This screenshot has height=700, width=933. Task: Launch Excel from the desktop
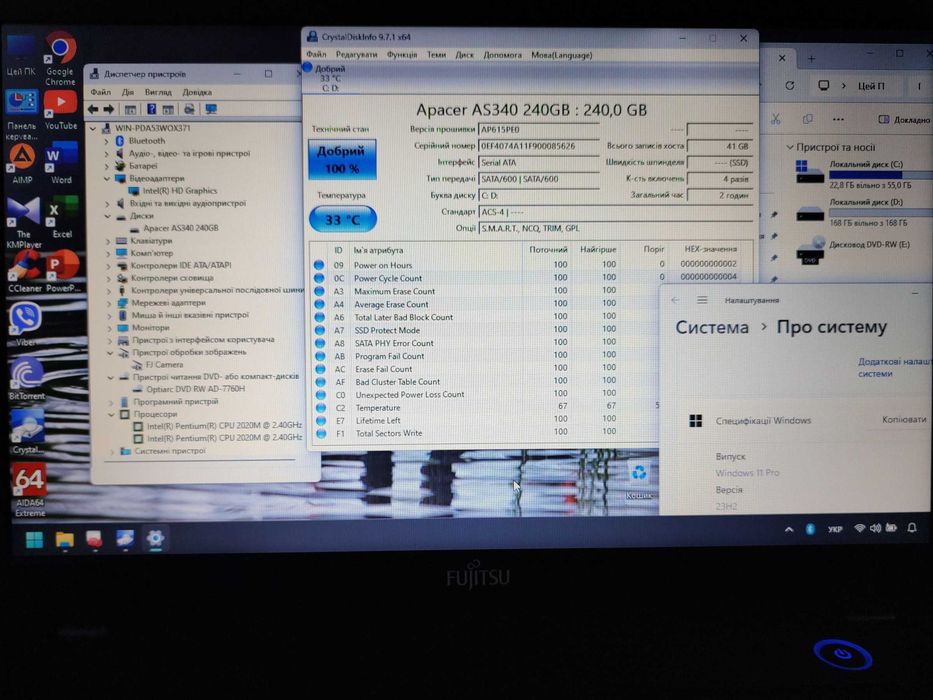tap(61, 218)
